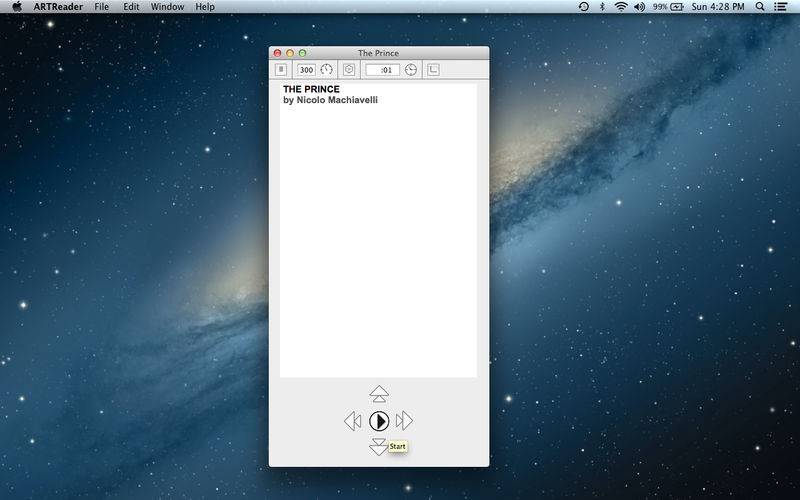Viewport: 800px width, 500px height.
Task: Click the double down arrow below play
Action: tap(378, 447)
